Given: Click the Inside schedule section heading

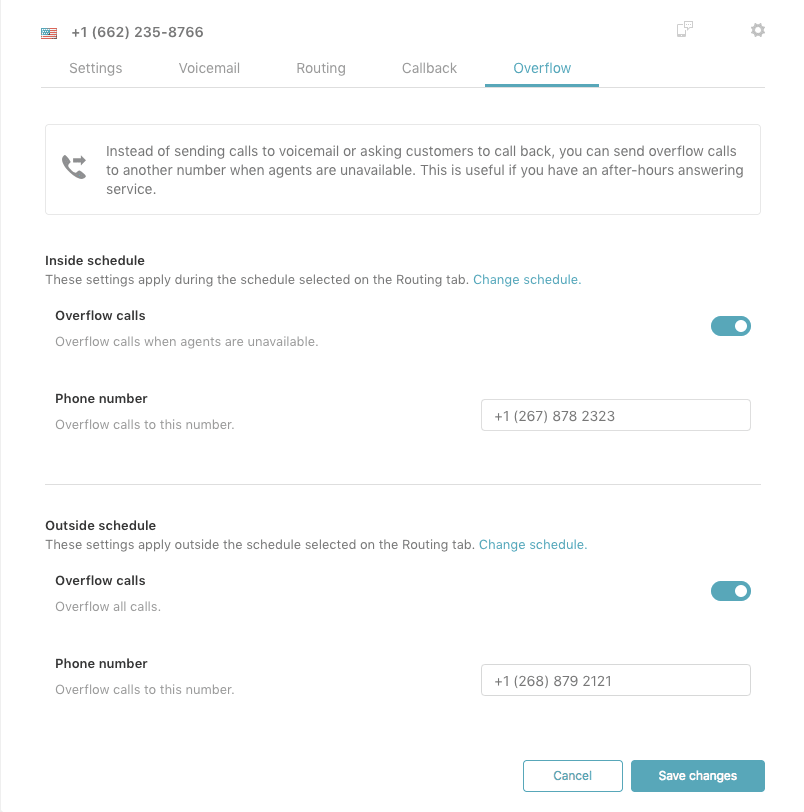Looking at the screenshot, I should tap(94, 260).
